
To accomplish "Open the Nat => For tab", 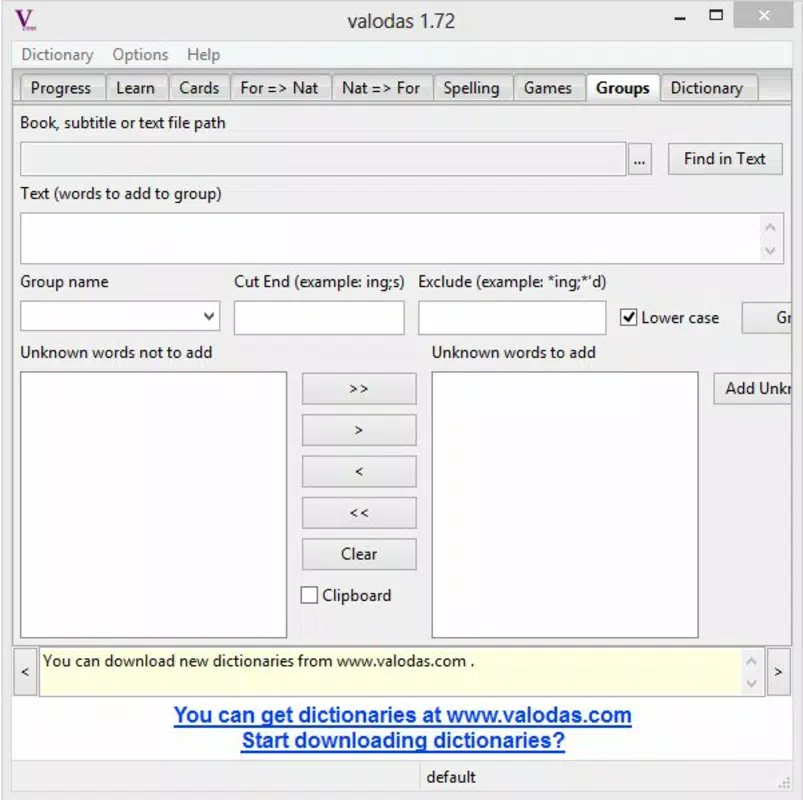I will point(381,88).
